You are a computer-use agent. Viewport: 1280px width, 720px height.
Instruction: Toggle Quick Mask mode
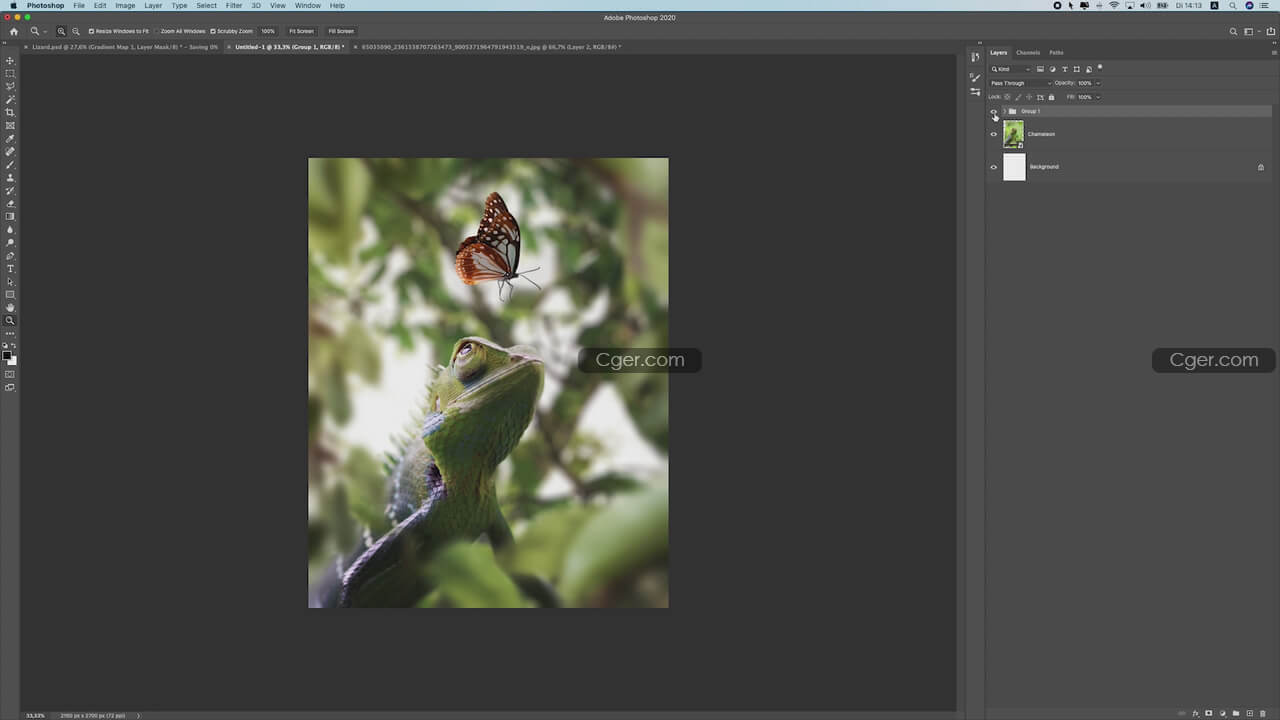[10, 374]
